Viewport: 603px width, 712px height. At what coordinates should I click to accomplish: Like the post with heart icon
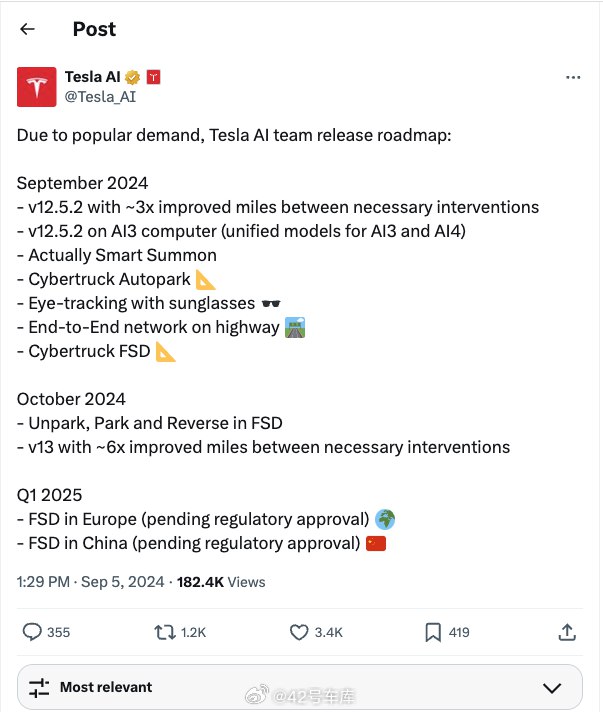pos(299,632)
